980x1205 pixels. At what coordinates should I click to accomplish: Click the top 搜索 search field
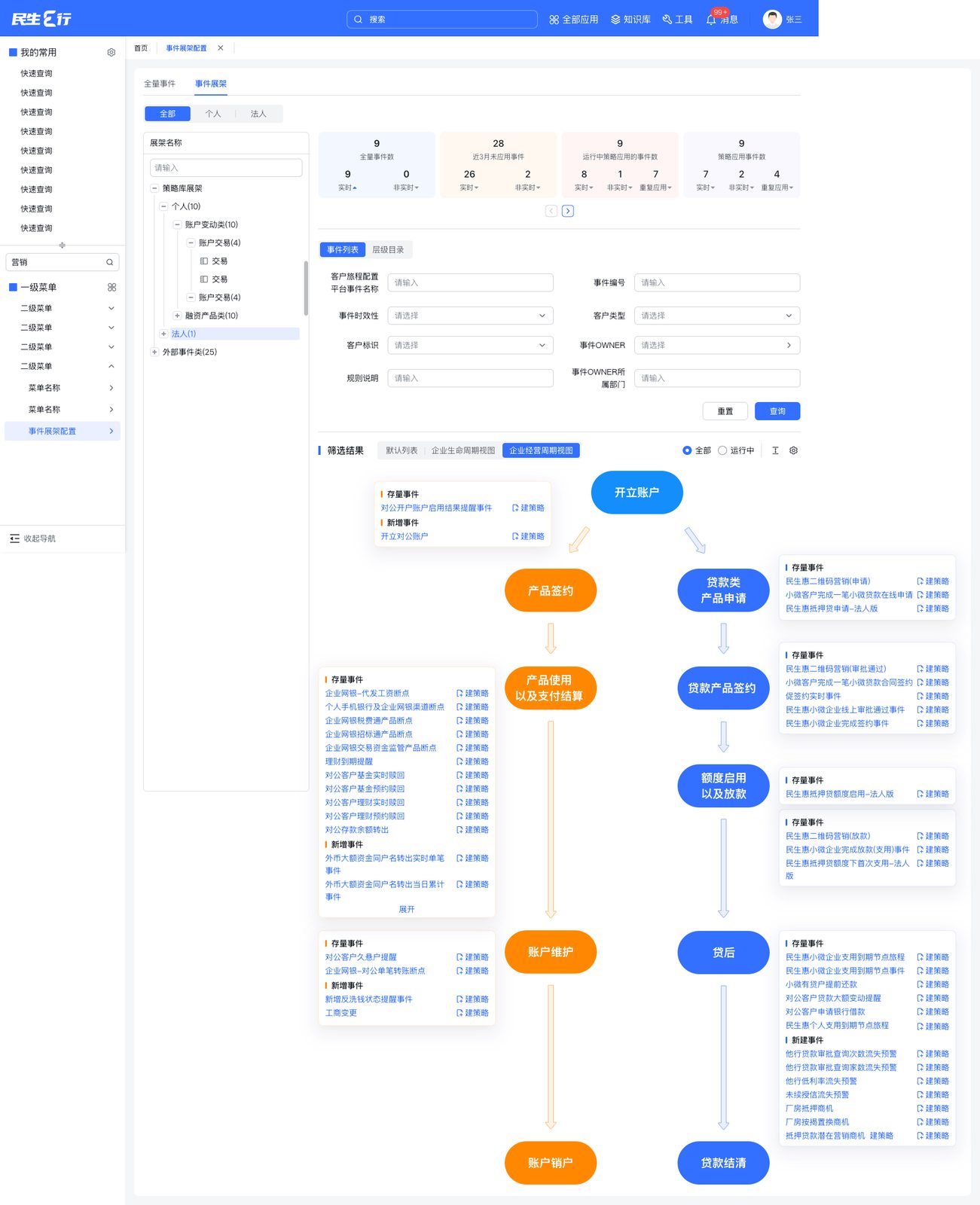442,20
